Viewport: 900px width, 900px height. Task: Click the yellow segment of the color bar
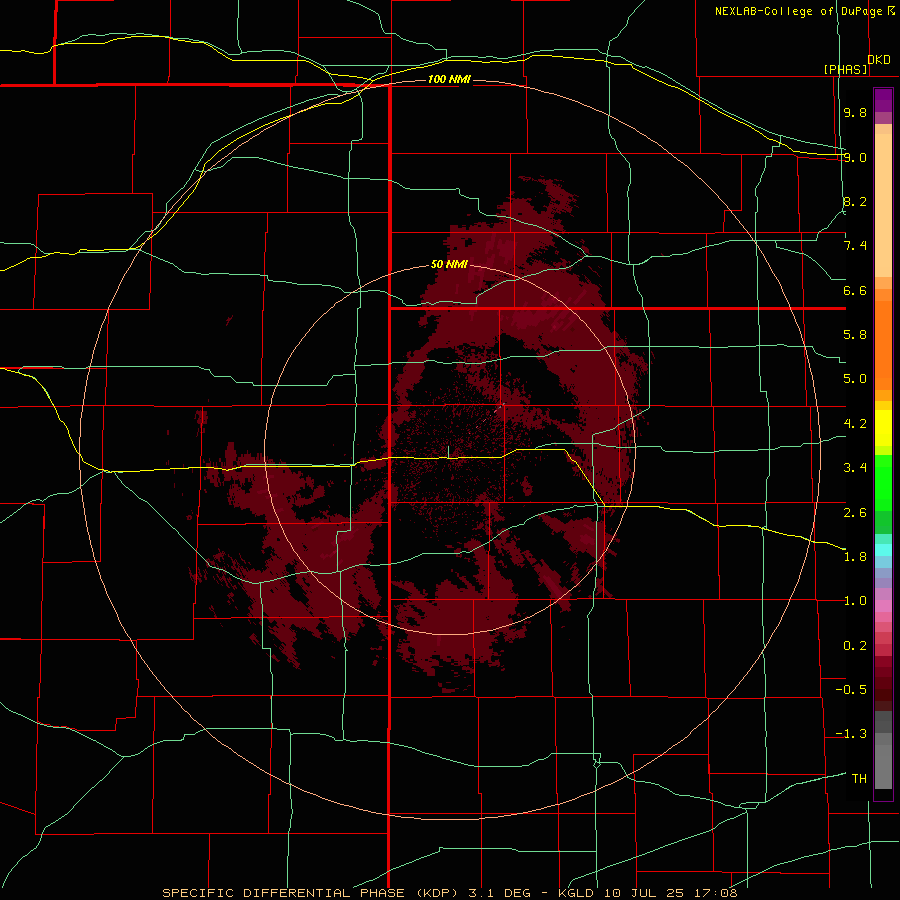click(x=883, y=428)
